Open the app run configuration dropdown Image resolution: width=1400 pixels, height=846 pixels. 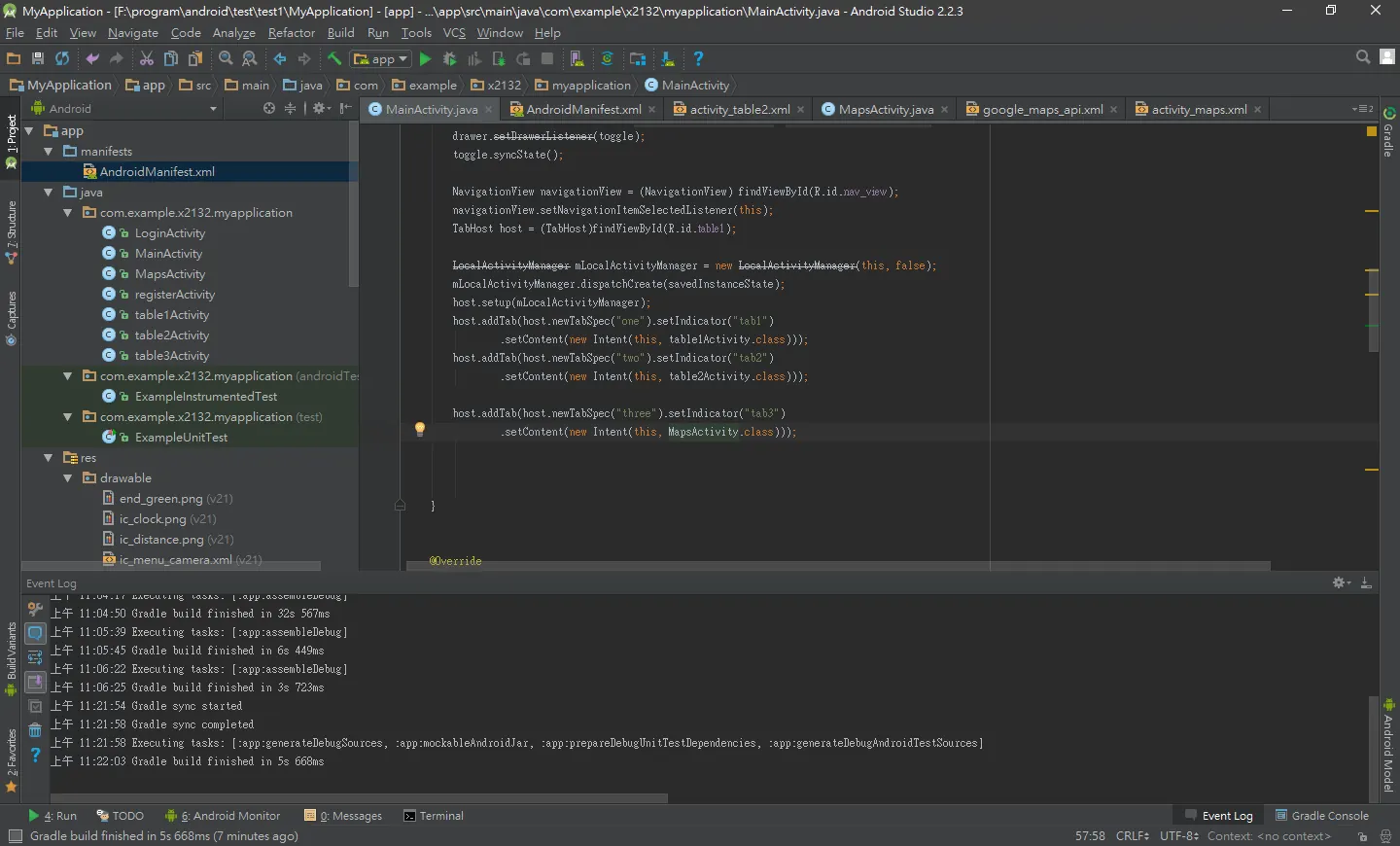[x=381, y=59]
